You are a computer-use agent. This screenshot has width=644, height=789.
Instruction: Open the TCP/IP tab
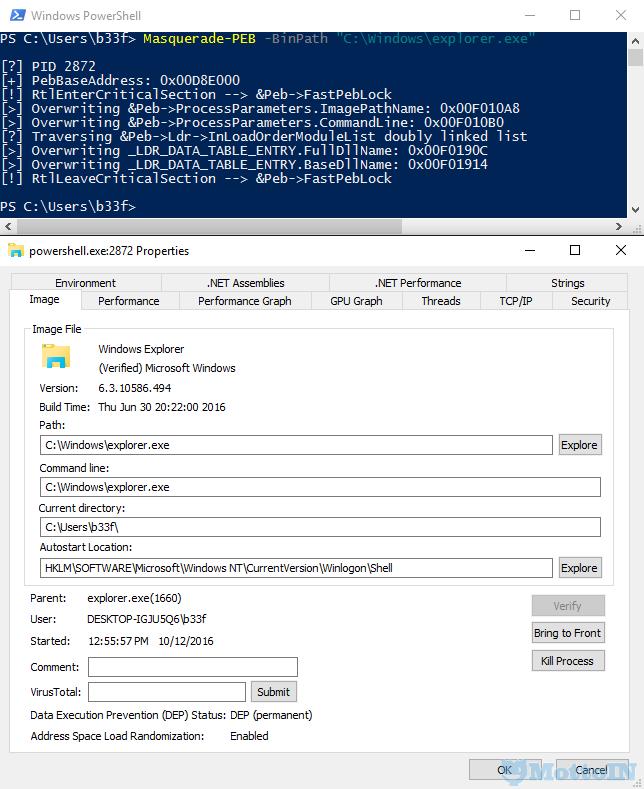tap(516, 301)
